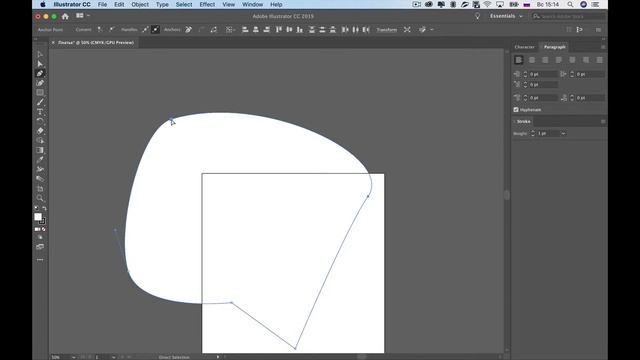Enable Justify all lines option
The height and width of the screenshot is (360, 640).
(600, 60)
